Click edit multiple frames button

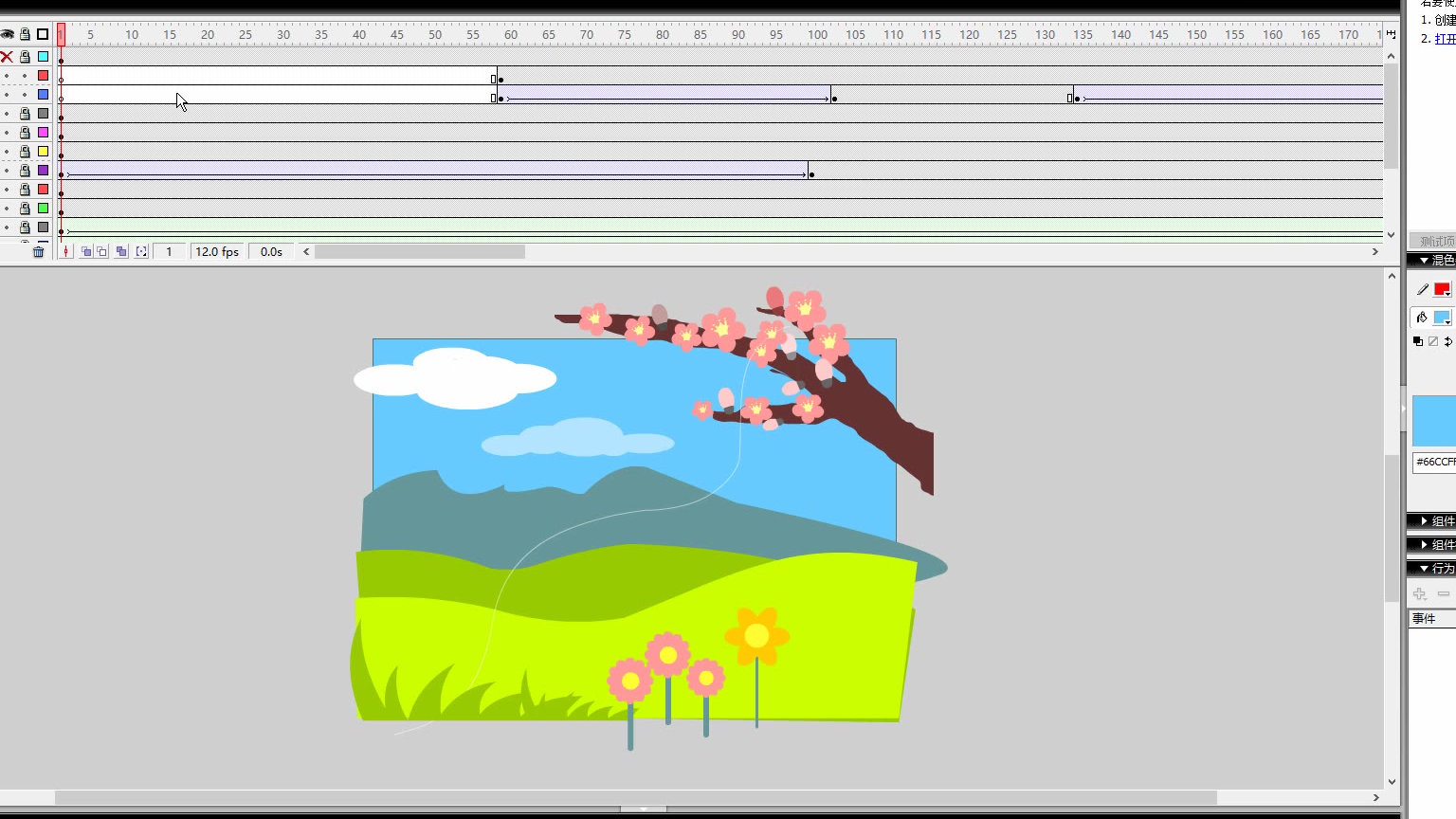121,252
